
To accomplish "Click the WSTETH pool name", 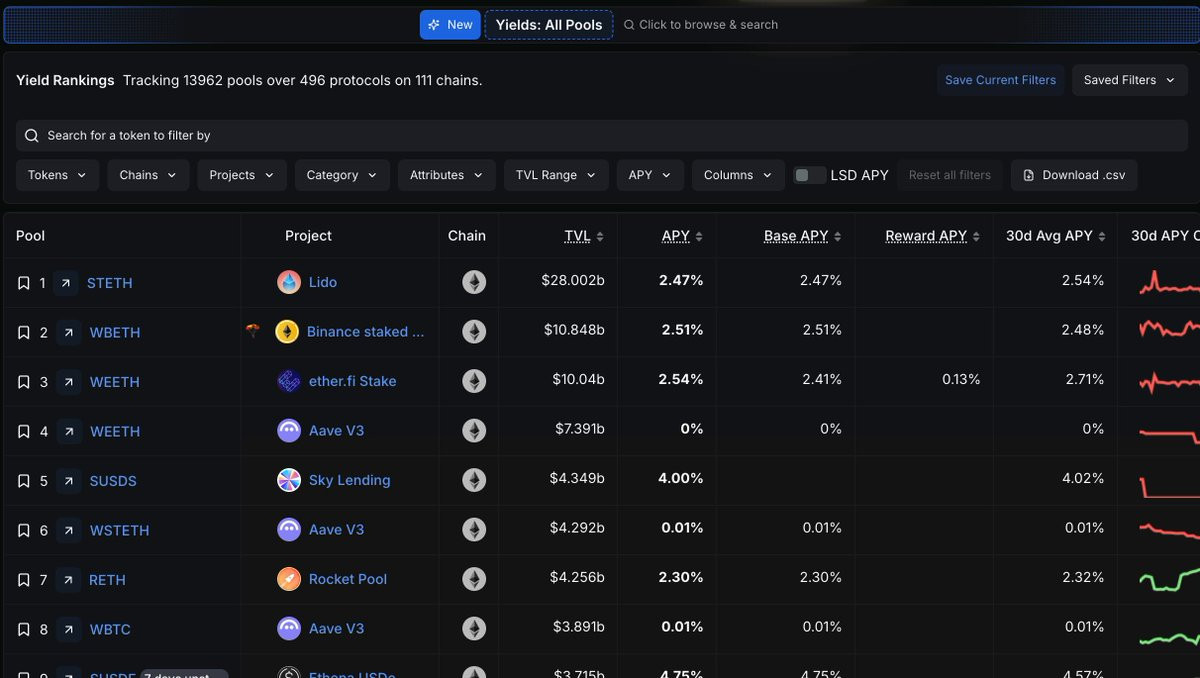I will click(120, 530).
